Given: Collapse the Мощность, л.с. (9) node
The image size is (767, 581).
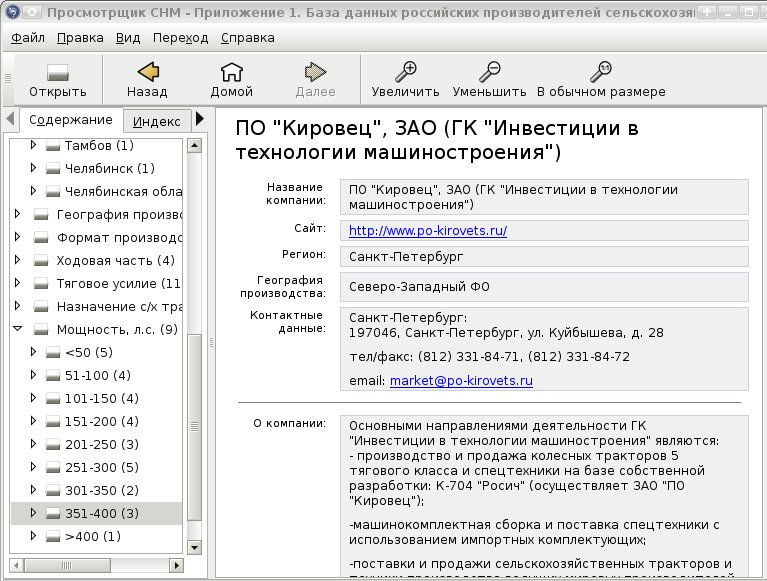Looking at the screenshot, I should [x=18, y=329].
